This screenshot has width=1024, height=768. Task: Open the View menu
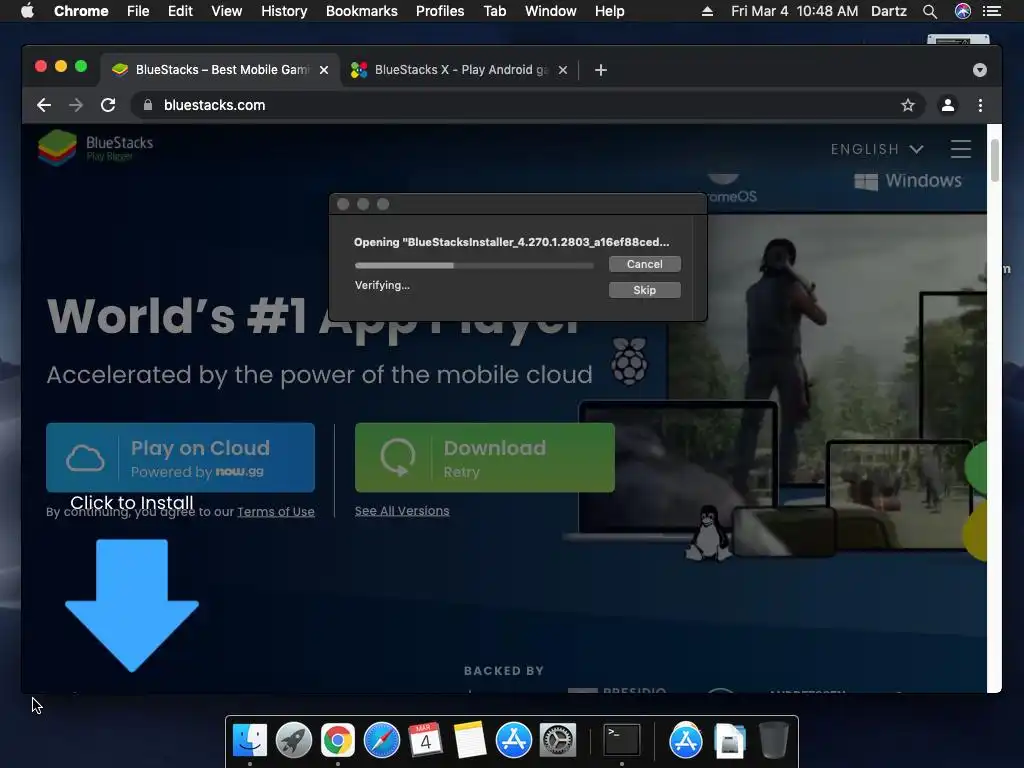pos(227,11)
